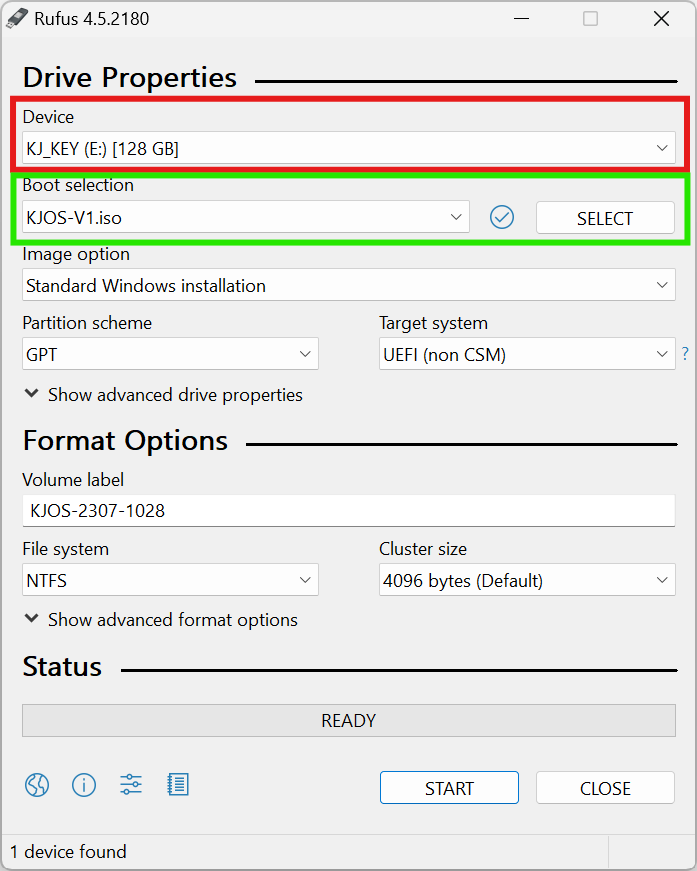
Task: Open the language globe icon
Action: click(37, 785)
